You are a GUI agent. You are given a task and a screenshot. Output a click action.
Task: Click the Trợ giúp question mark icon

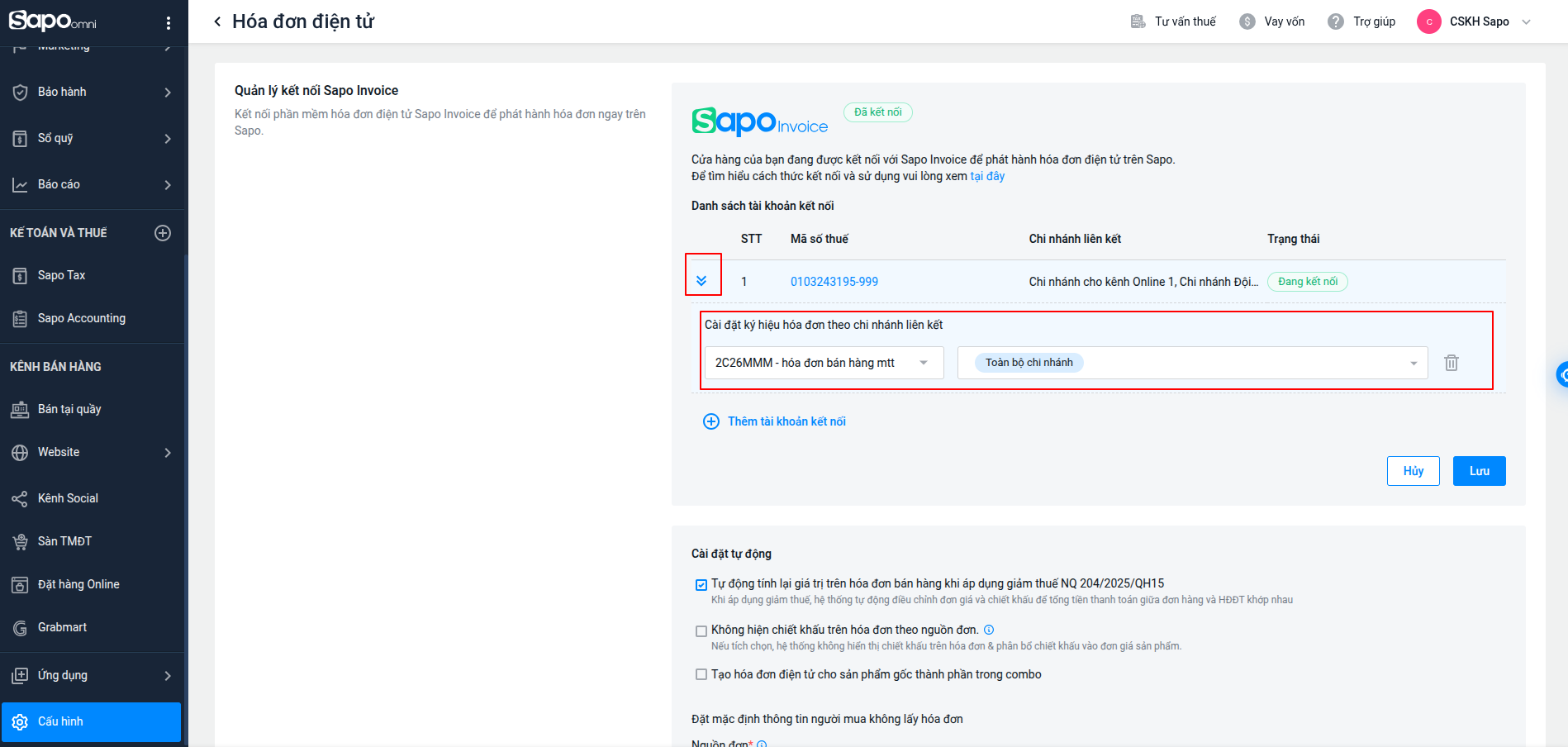[1336, 21]
